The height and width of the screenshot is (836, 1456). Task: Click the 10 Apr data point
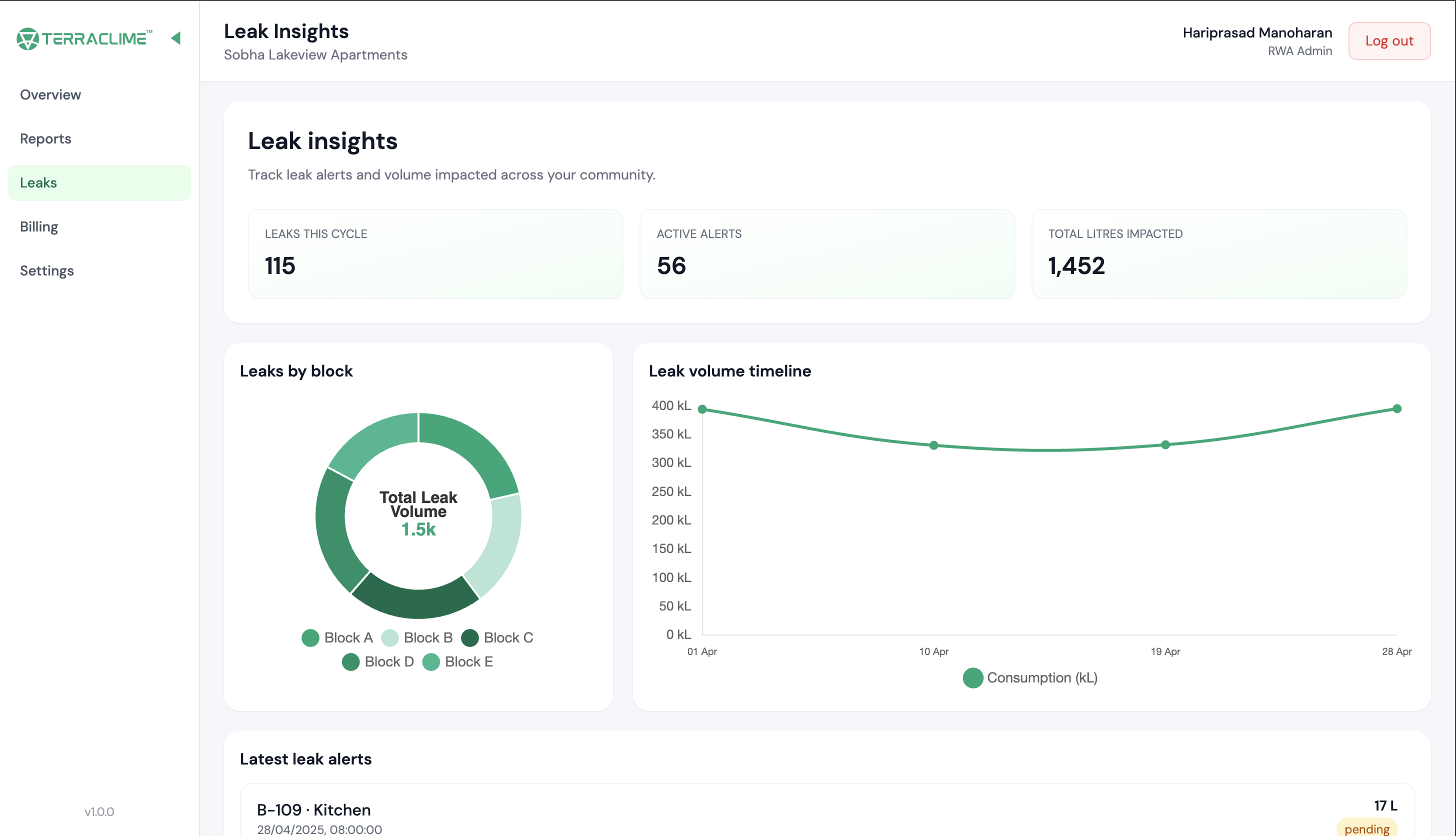(933, 445)
